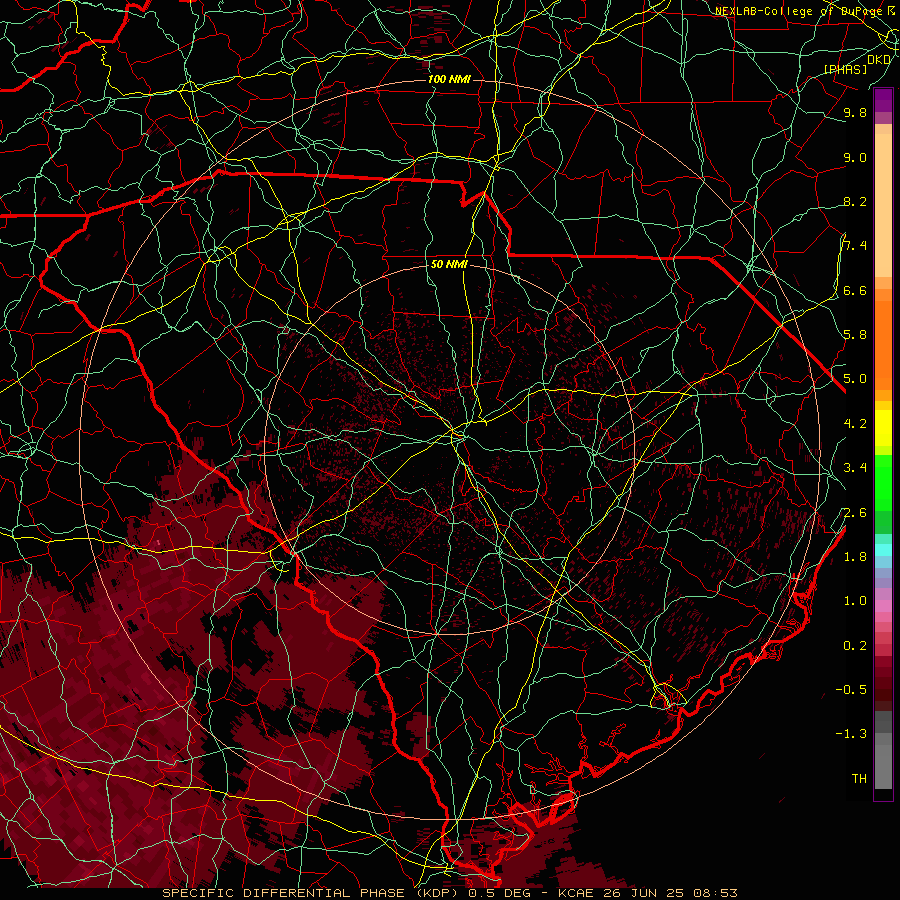Click the small NEXLAB logo icon
The height and width of the screenshot is (900, 900).
(x=891, y=10)
